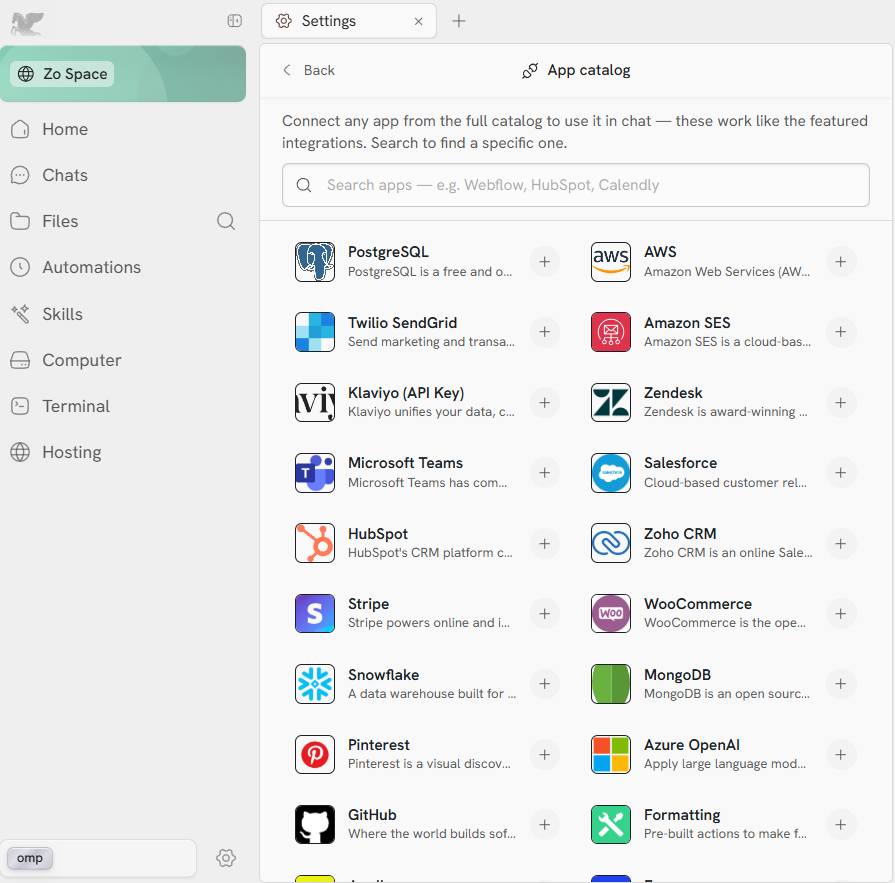
Task: Connect Twilio SendGrid using its plus button
Action: pyautogui.click(x=545, y=332)
